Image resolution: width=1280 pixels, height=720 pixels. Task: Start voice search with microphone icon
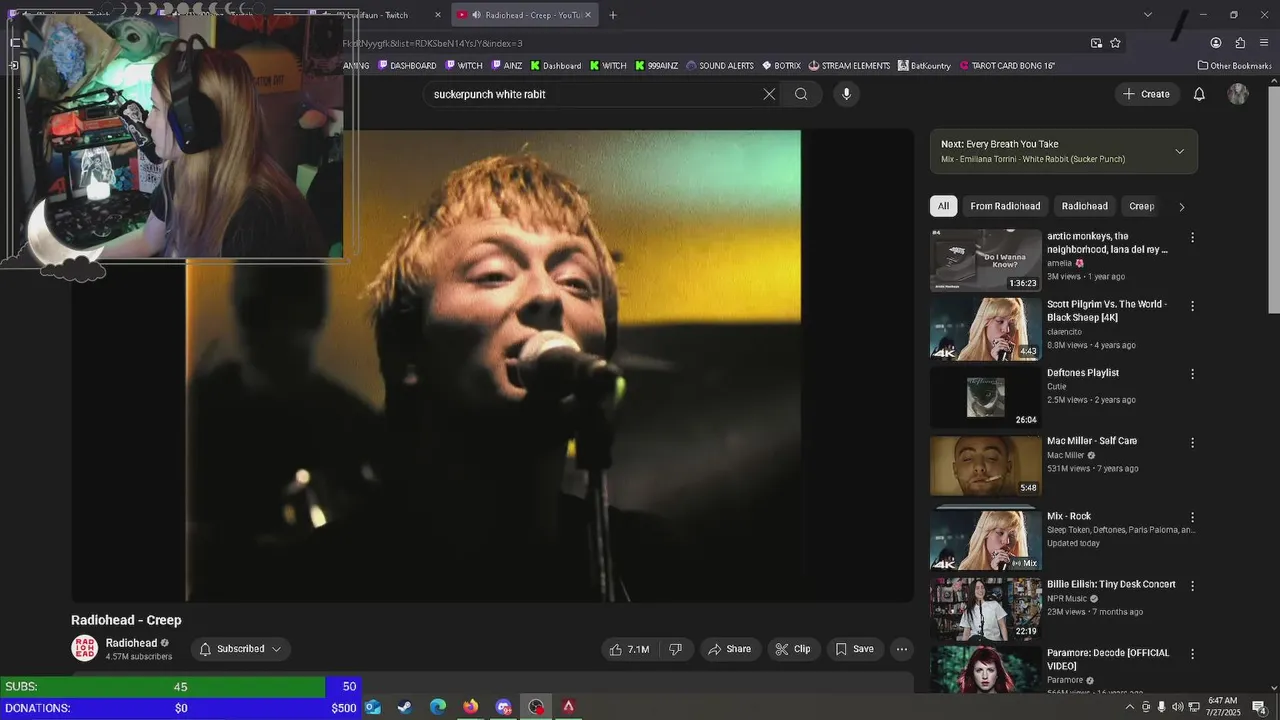pos(846,94)
